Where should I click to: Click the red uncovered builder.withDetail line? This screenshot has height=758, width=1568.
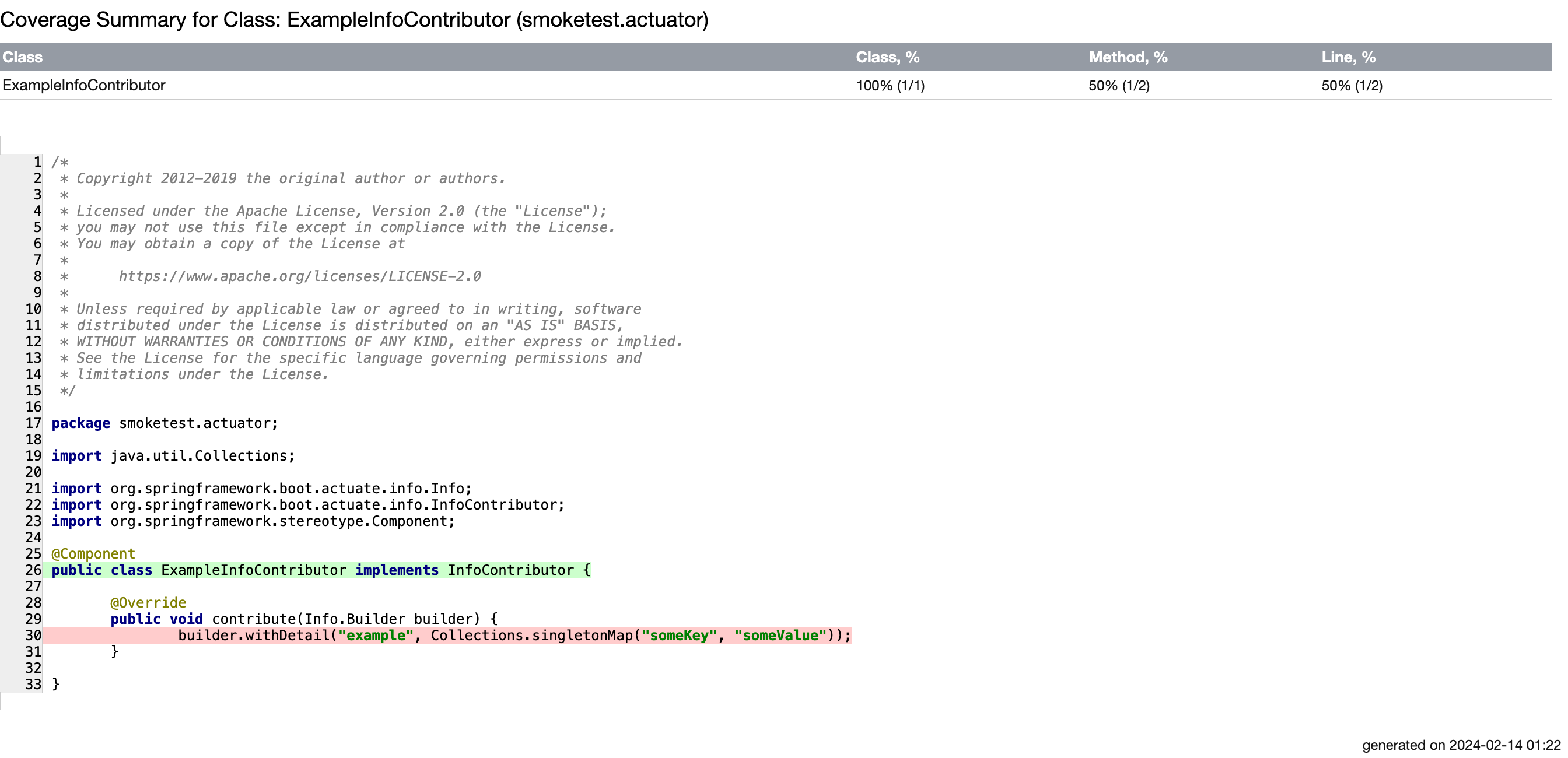(514, 635)
